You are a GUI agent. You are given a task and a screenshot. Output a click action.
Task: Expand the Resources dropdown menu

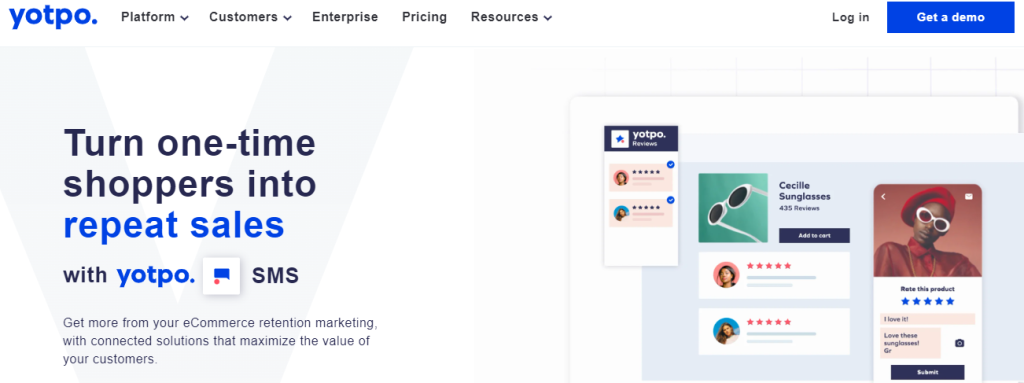click(x=511, y=17)
